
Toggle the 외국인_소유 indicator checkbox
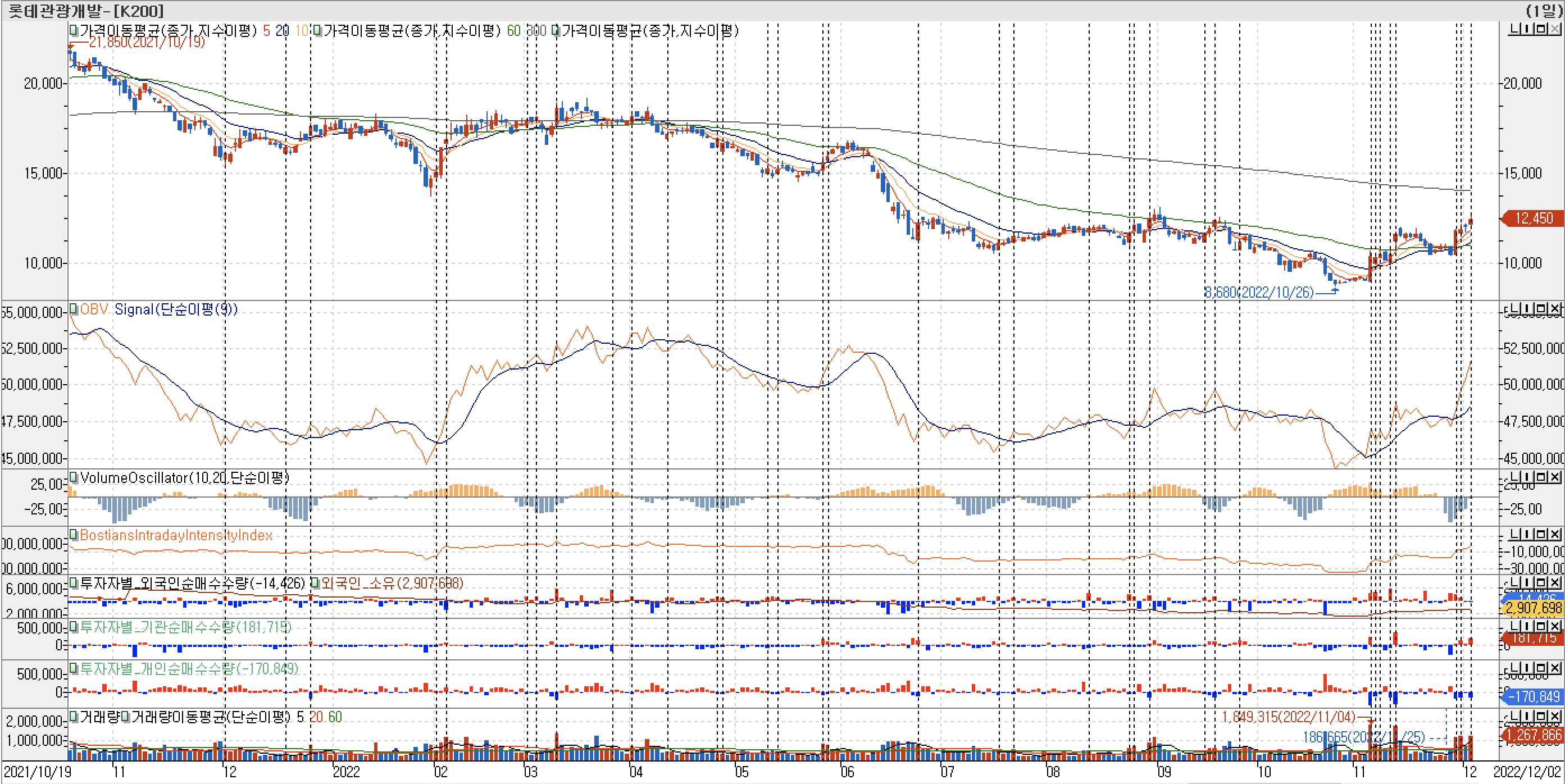tap(315, 583)
